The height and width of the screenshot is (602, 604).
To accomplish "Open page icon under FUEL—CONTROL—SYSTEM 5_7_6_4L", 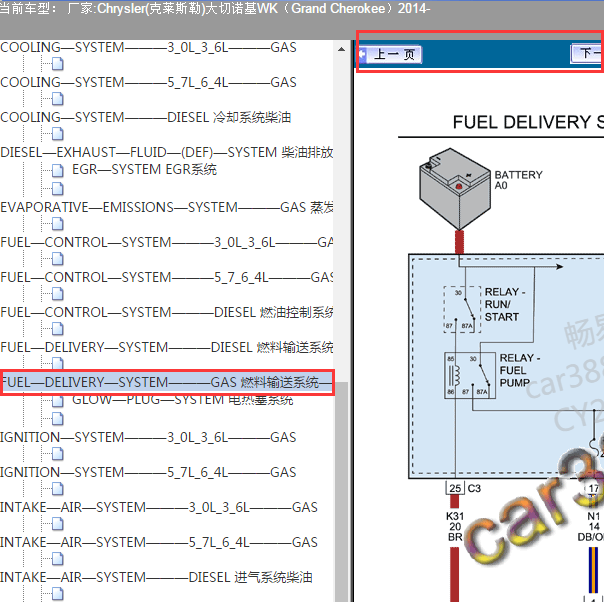I will tap(57, 294).
